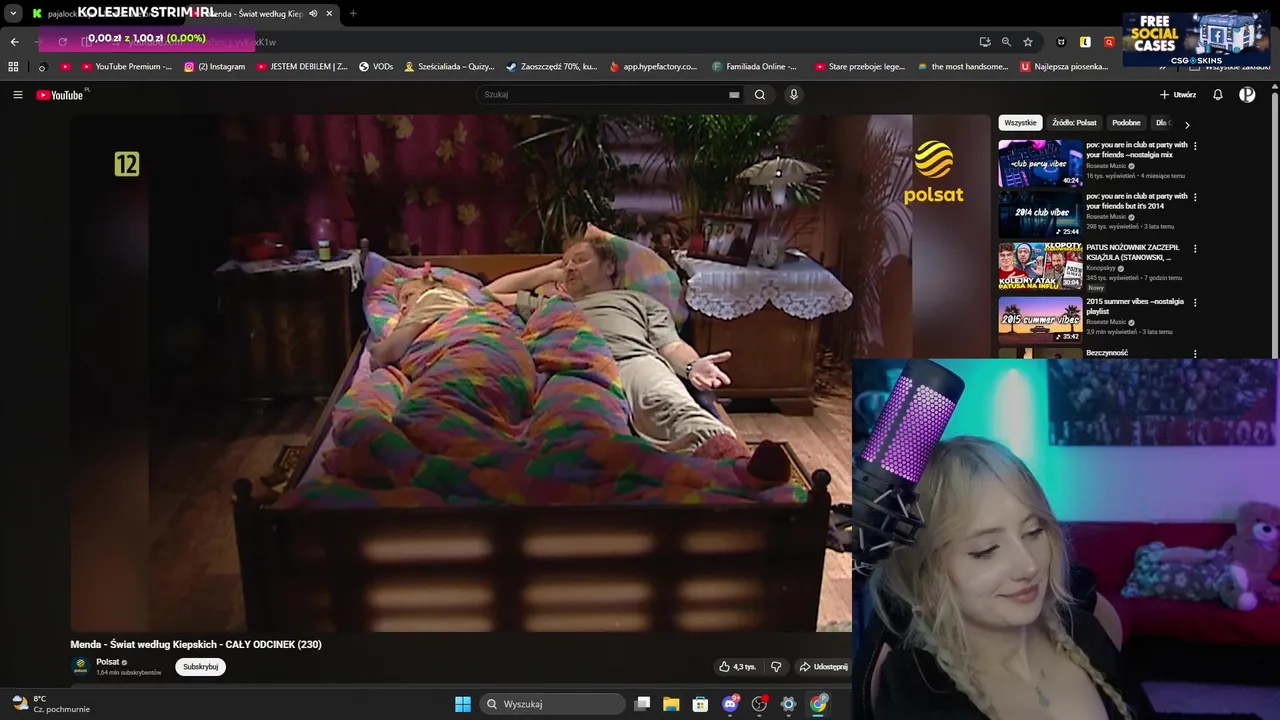
Task: Open the YouTube hamburger guide menu
Action: (17, 95)
